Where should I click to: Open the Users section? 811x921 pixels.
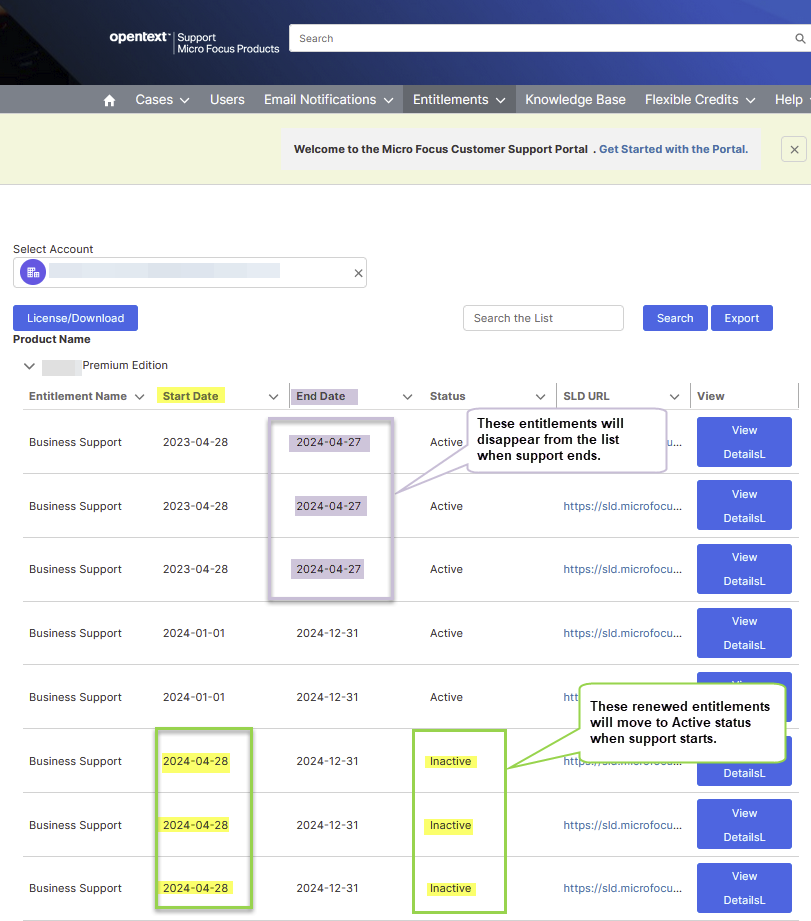tap(227, 99)
